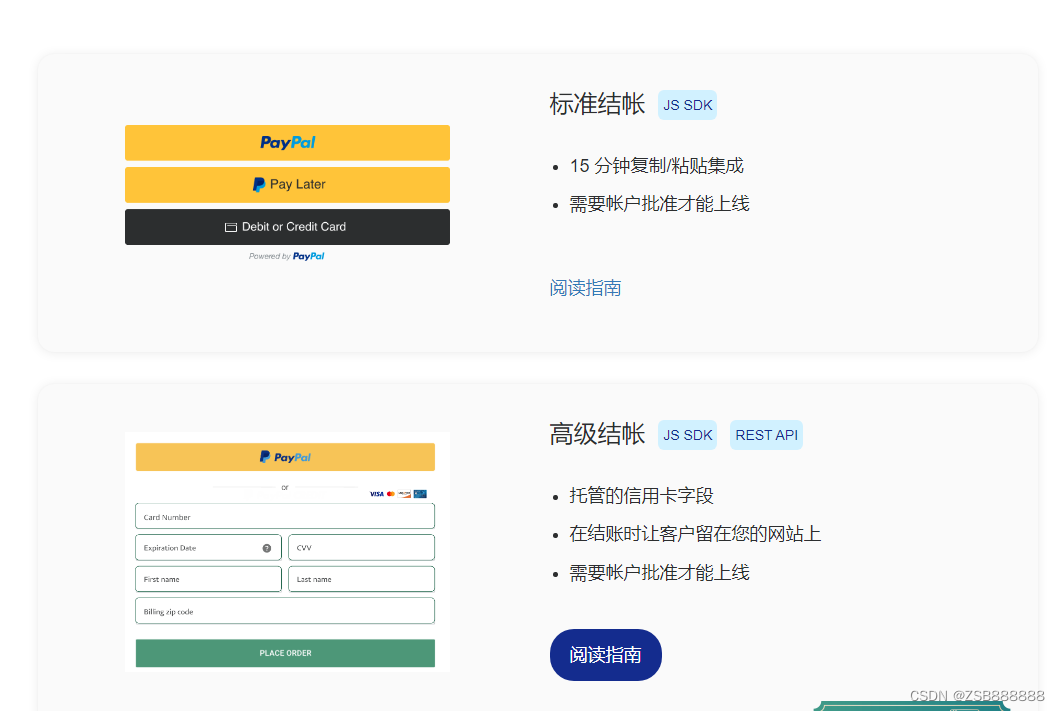Screen dimensions: 1060x711
Task: Click the Card Number field
Action: (x=285, y=516)
